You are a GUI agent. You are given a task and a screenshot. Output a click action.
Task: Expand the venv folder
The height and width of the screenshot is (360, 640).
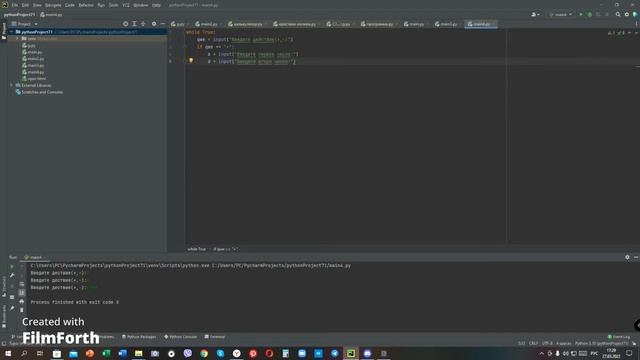18,38
